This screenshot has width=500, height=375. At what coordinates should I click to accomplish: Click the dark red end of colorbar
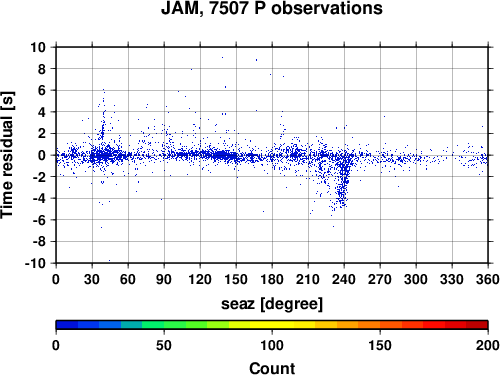[x=477, y=325]
